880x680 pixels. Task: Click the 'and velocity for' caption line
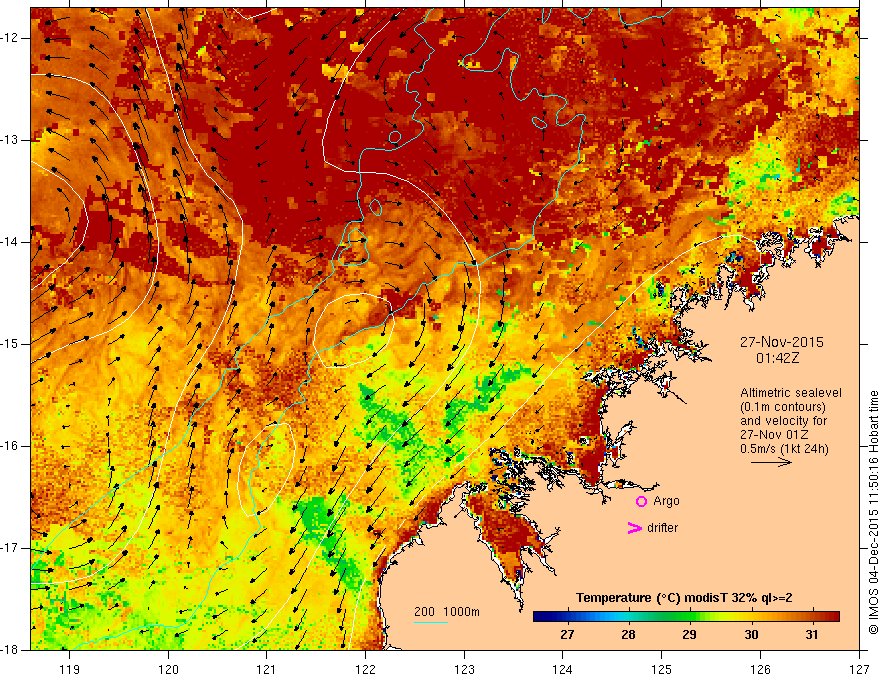pos(783,421)
